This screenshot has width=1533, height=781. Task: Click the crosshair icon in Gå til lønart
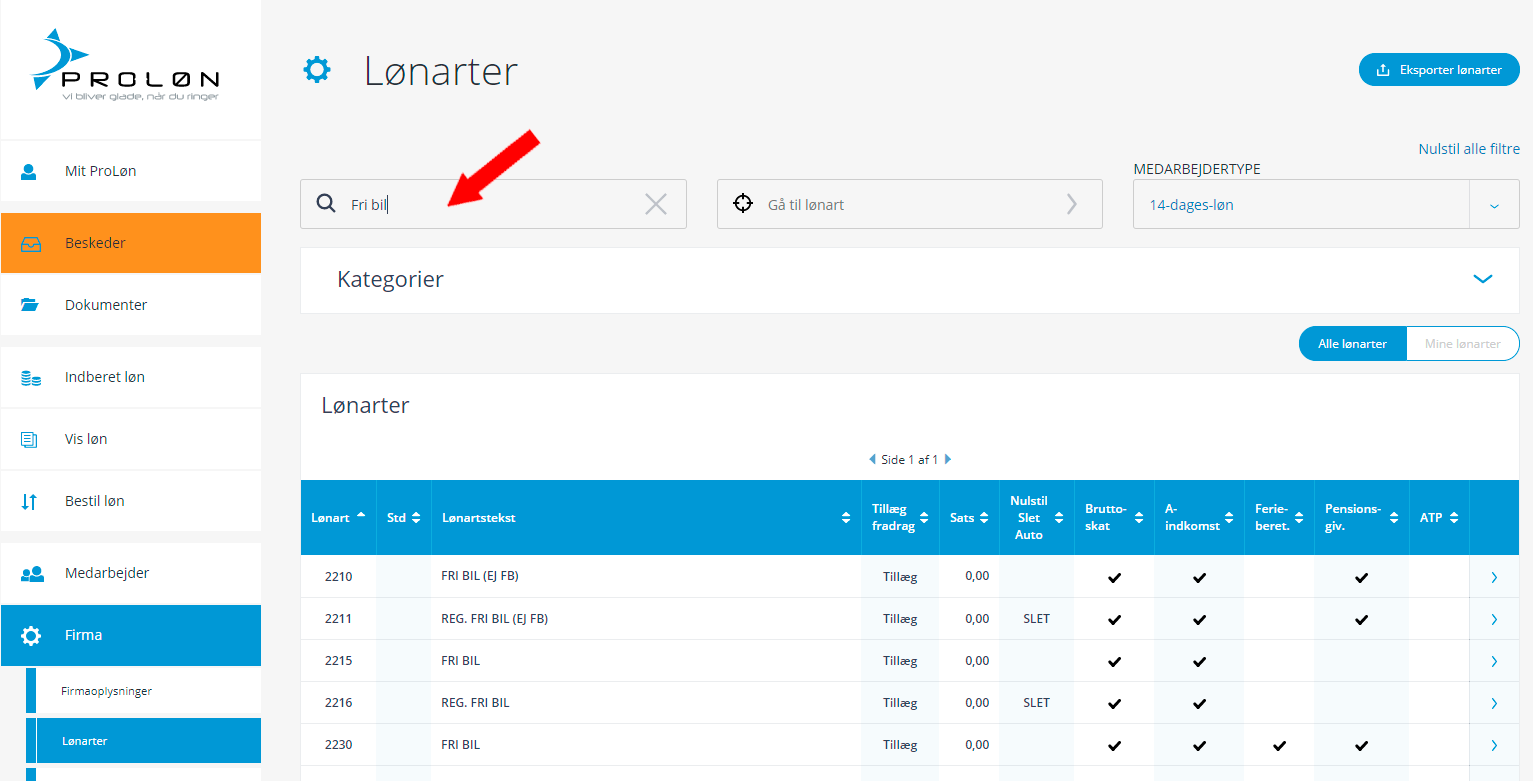742,204
